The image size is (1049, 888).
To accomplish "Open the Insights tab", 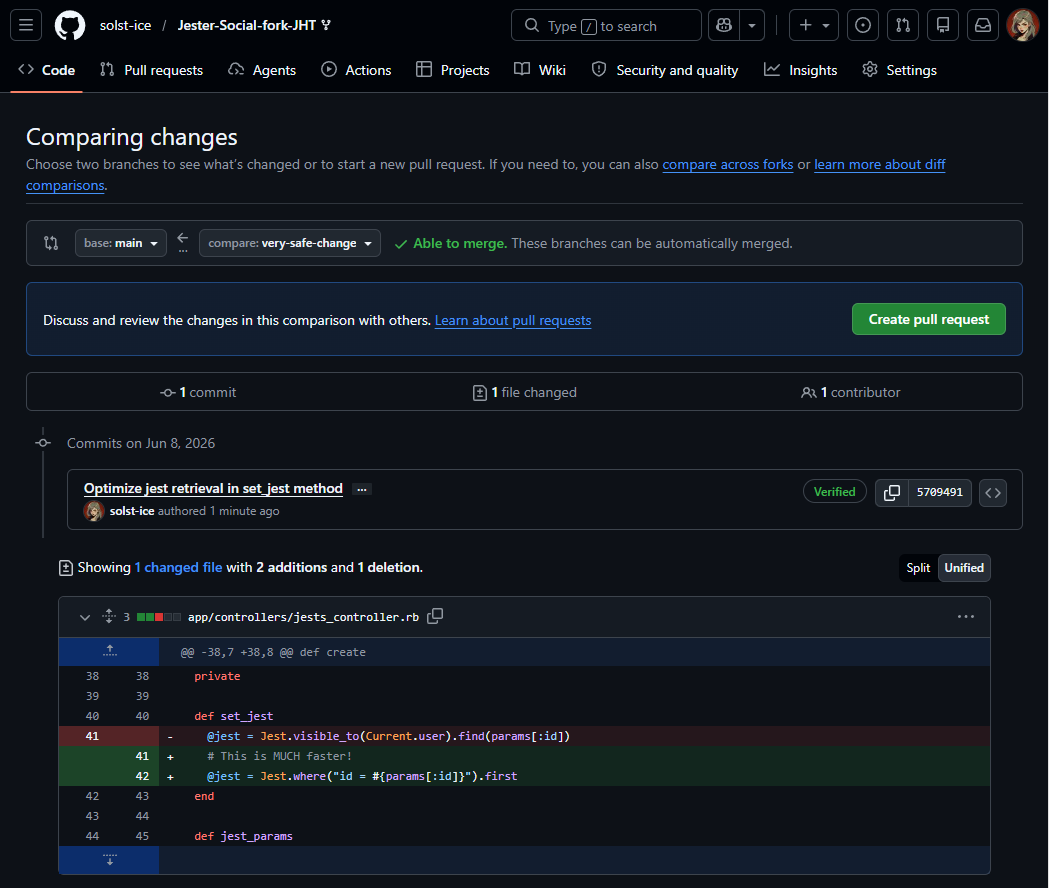I will tap(801, 70).
